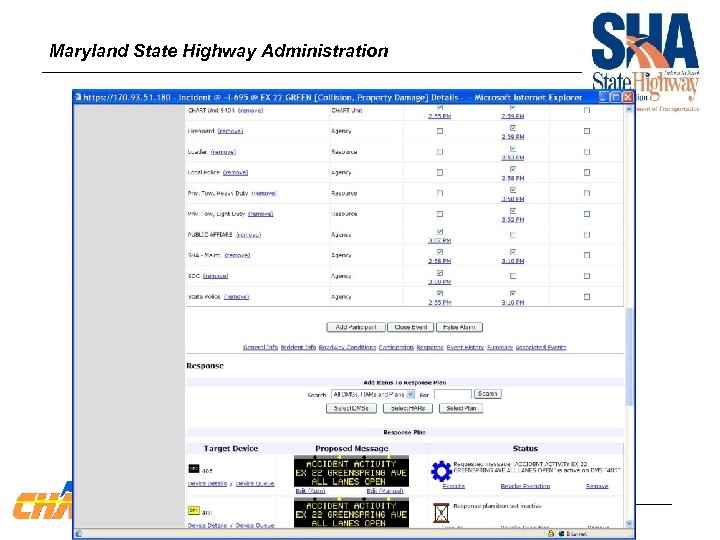The height and width of the screenshot is (540, 720).
Task: Open Device Details for DMS 405
Action: tap(208, 484)
